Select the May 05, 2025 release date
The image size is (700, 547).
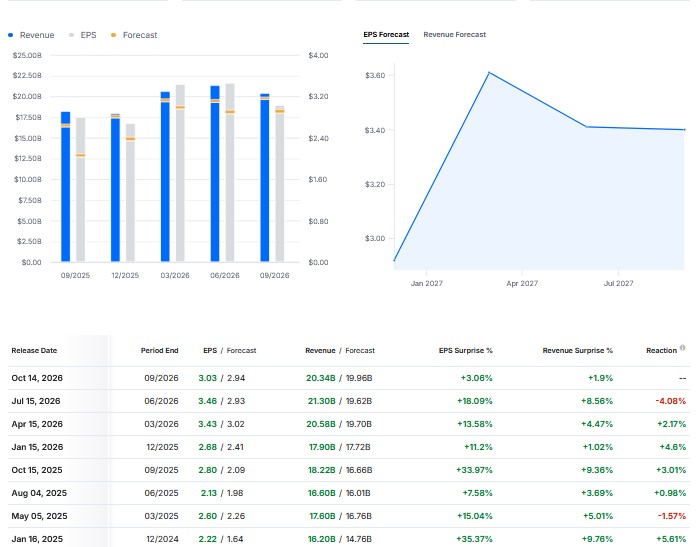[39, 516]
